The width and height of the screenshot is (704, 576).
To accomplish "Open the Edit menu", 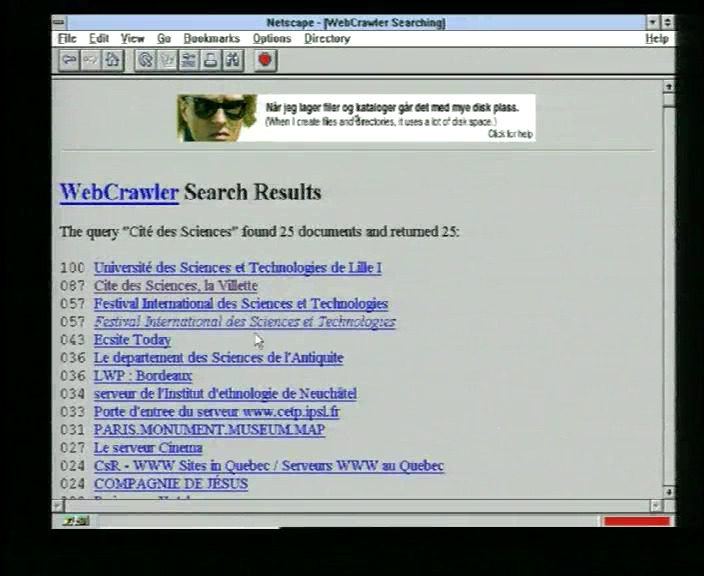I will [x=99, y=39].
